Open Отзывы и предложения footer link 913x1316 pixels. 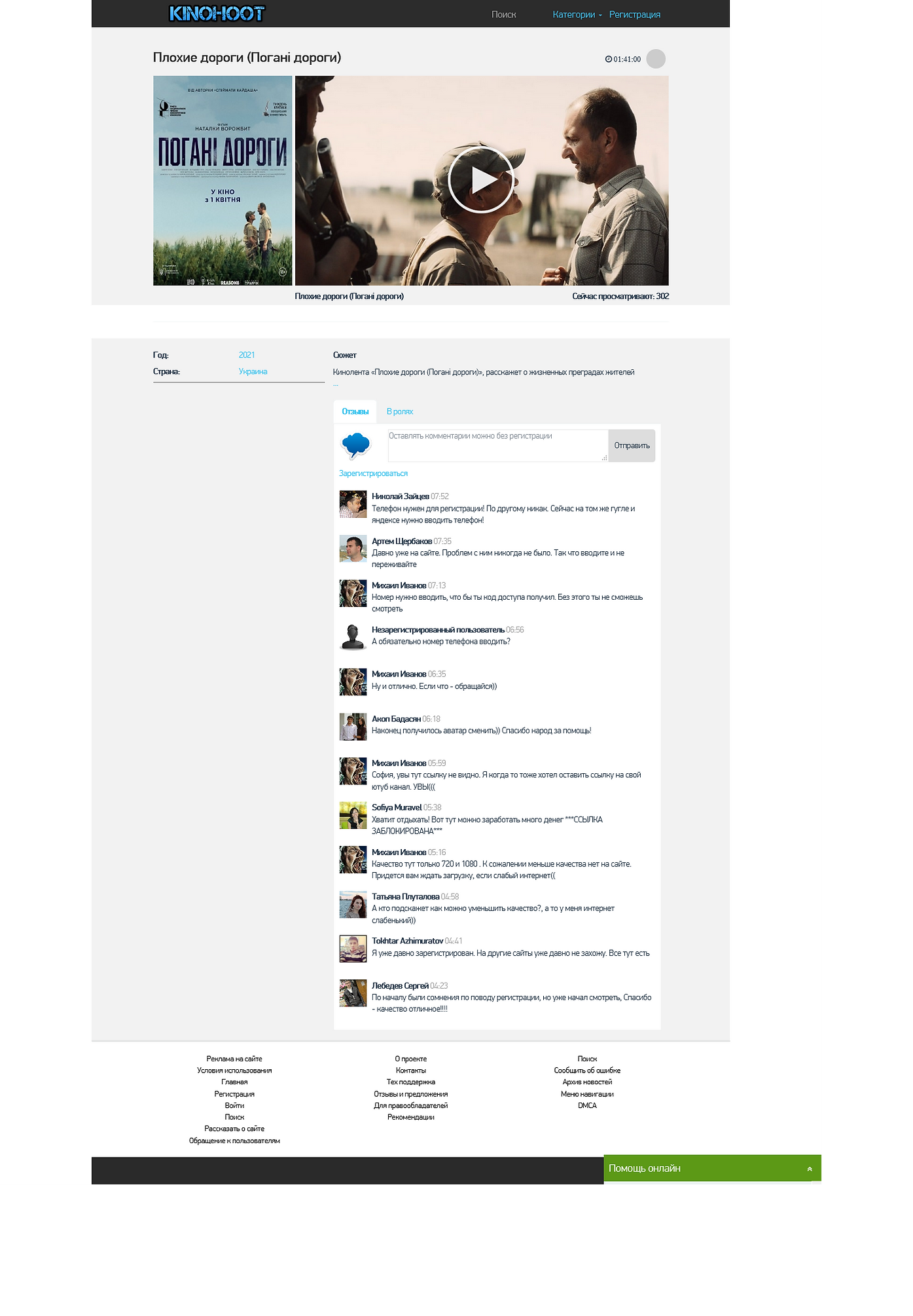pyautogui.click(x=411, y=1094)
